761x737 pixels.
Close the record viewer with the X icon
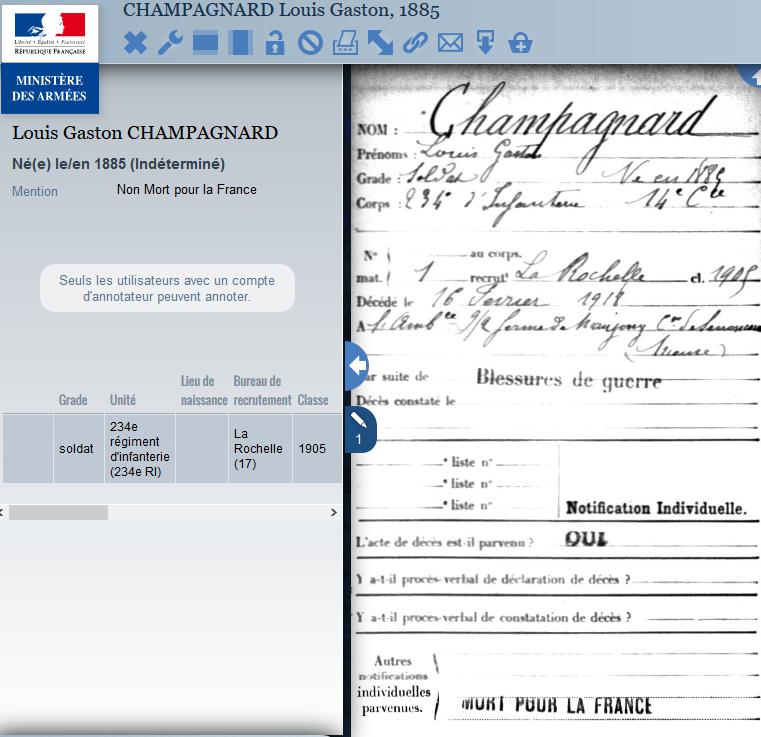pyautogui.click(x=135, y=43)
